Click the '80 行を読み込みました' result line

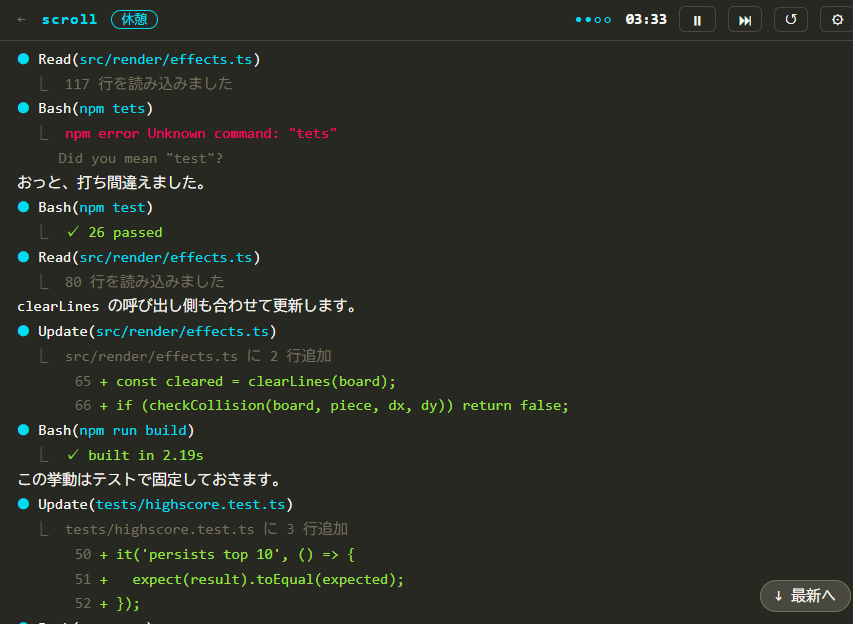[x=144, y=282]
